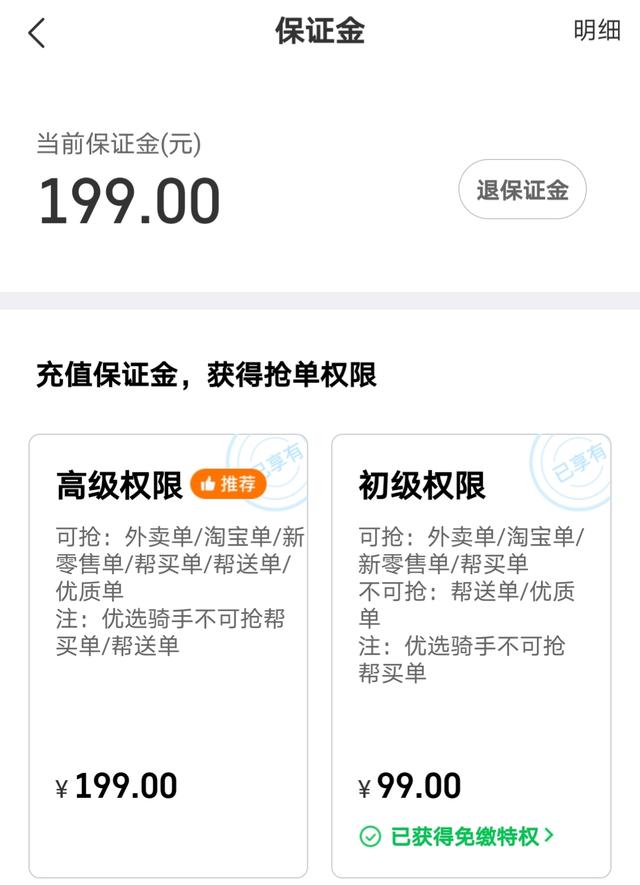Tap the current deposit amount 199.00
The height and width of the screenshot is (885, 640).
(129, 201)
